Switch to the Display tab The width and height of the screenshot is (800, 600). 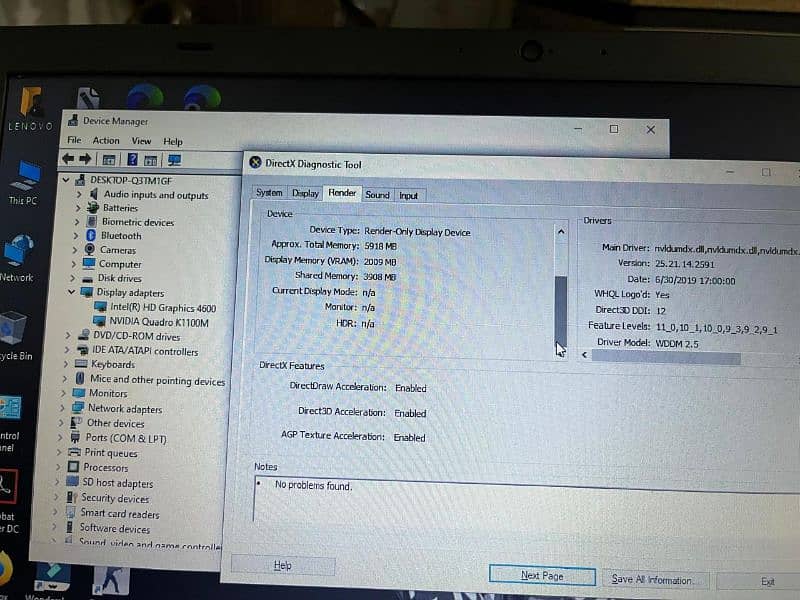click(x=305, y=193)
